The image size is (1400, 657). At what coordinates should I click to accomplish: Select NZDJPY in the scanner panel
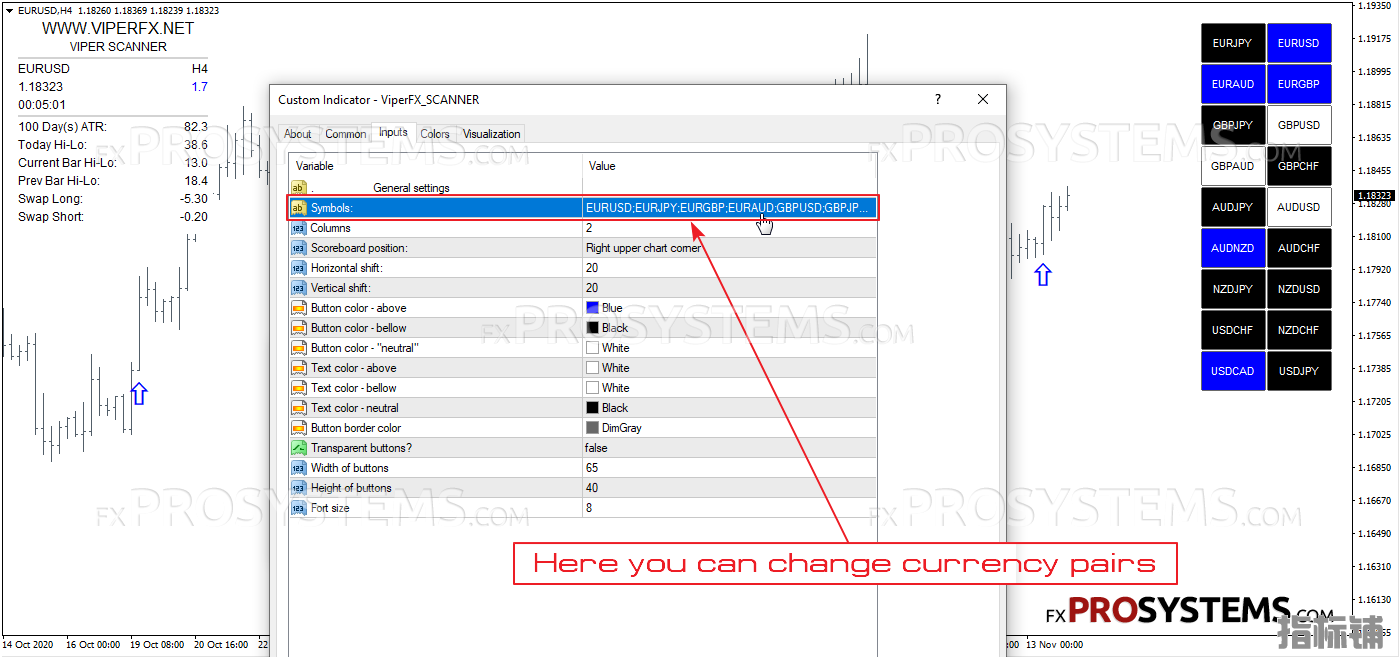[1232, 290]
